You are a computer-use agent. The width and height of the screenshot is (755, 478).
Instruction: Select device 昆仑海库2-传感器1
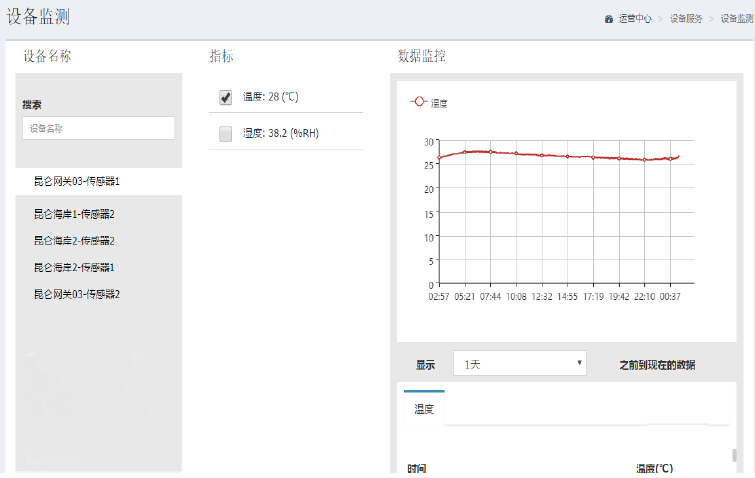point(74,268)
